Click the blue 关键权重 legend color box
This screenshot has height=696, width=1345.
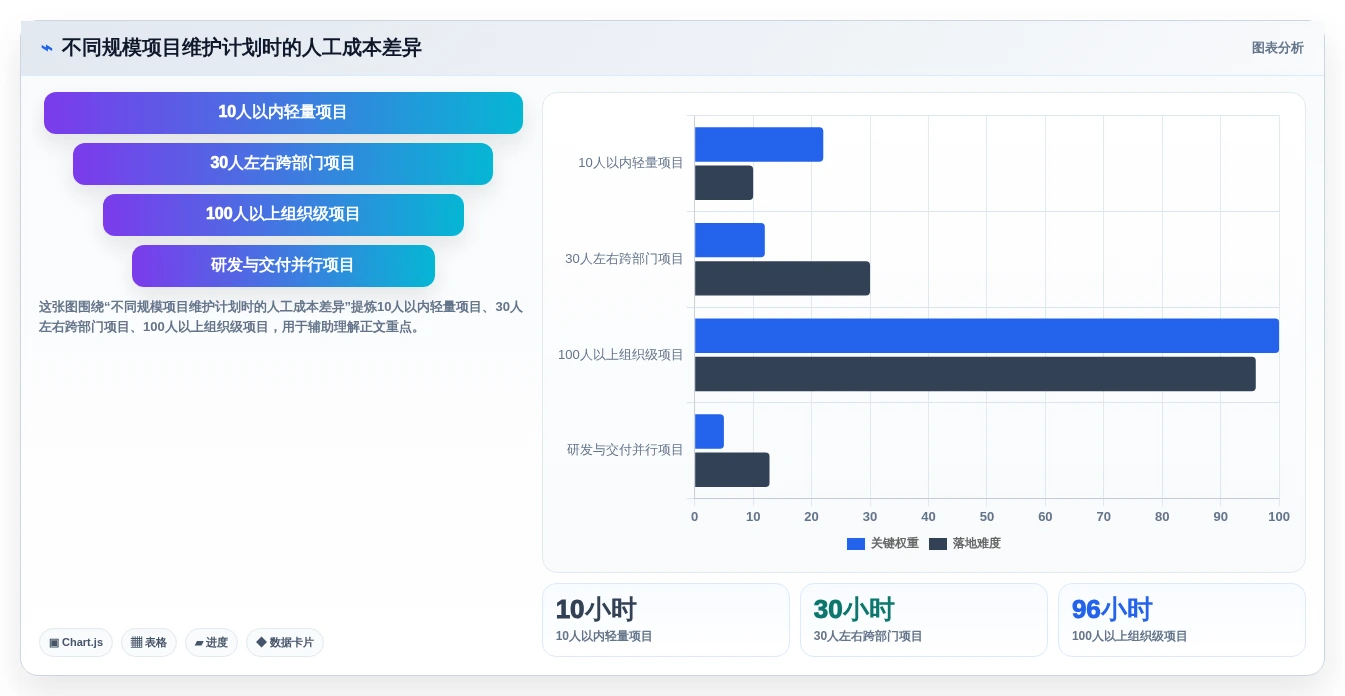(856, 544)
